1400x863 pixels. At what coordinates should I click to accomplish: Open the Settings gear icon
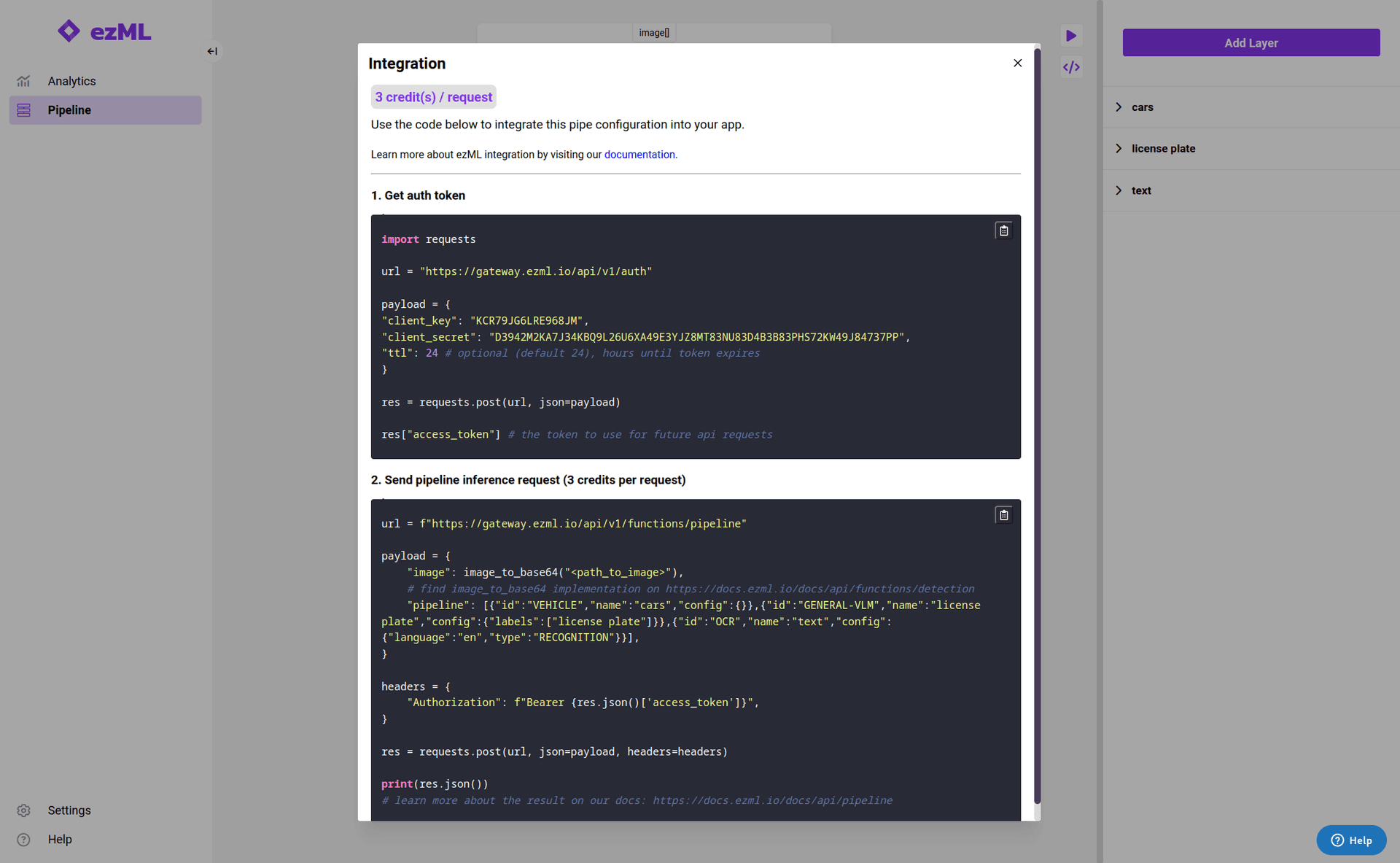click(x=23, y=810)
